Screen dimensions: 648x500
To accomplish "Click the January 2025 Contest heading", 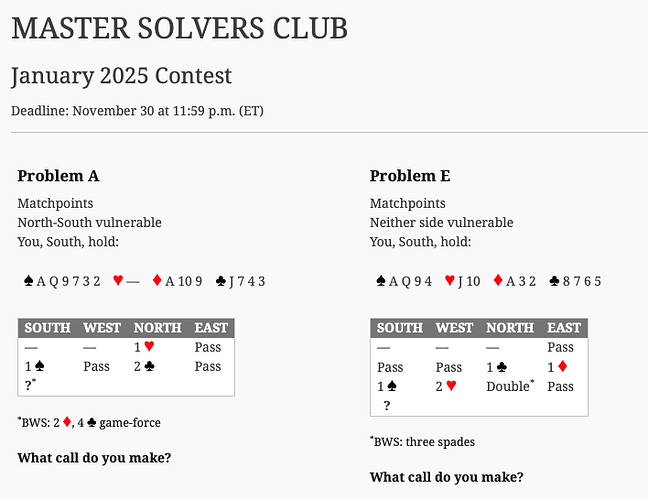I will [122, 76].
